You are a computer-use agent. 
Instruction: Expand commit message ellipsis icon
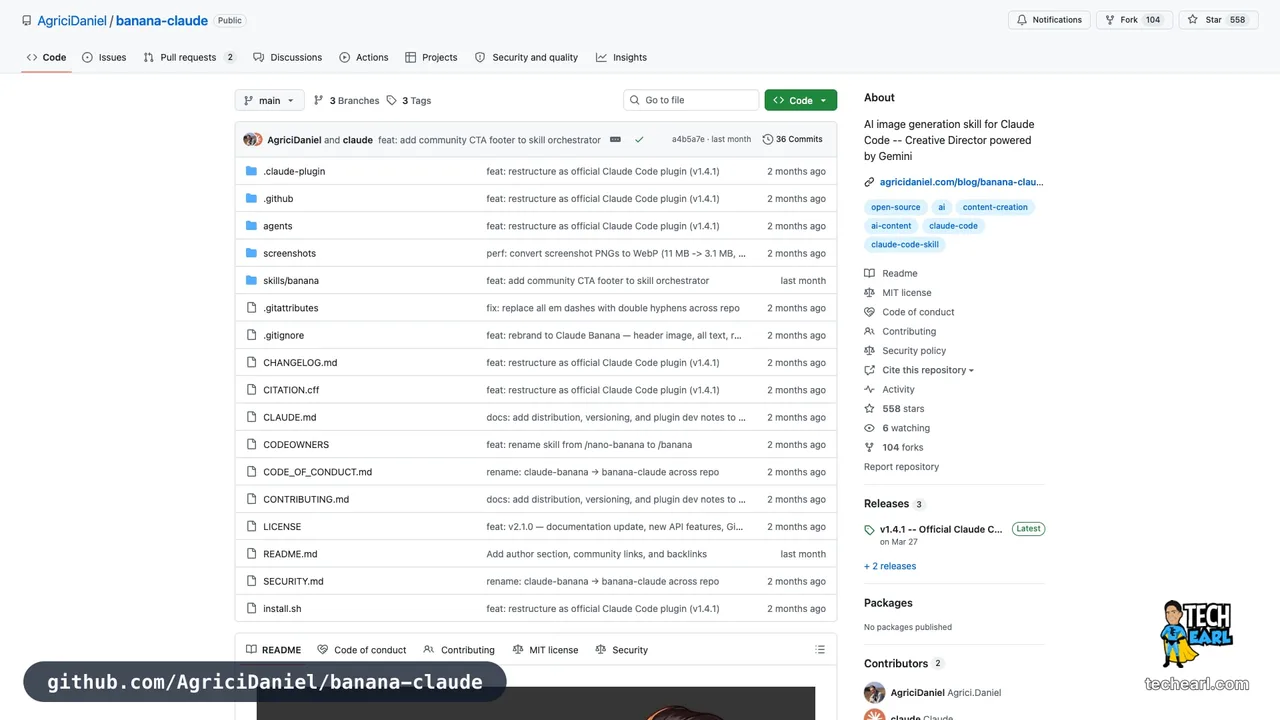[615, 140]
